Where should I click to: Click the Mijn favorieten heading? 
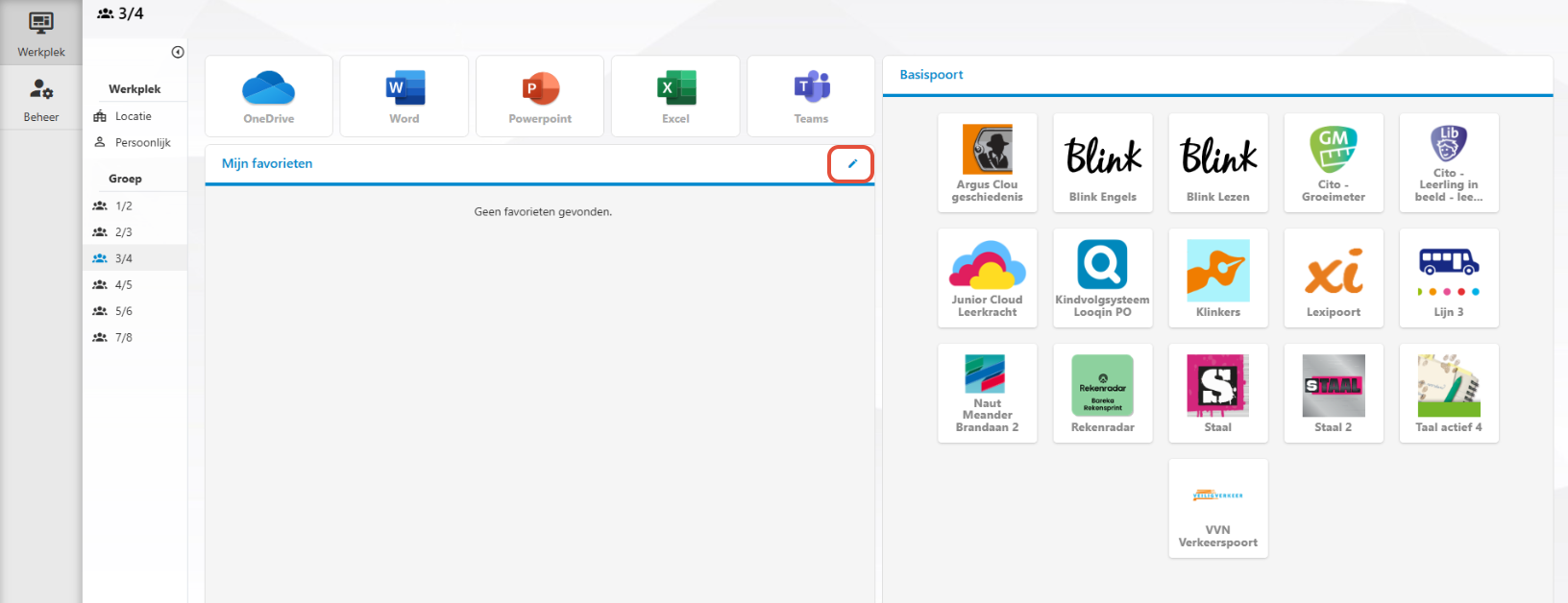[x=267, y=164]
